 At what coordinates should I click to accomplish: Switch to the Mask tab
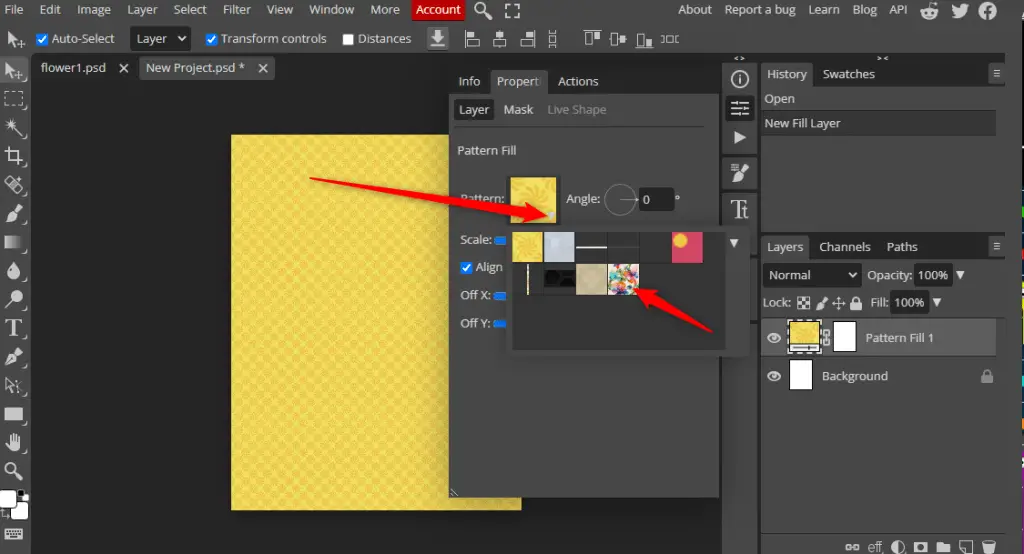pos(518,110)
